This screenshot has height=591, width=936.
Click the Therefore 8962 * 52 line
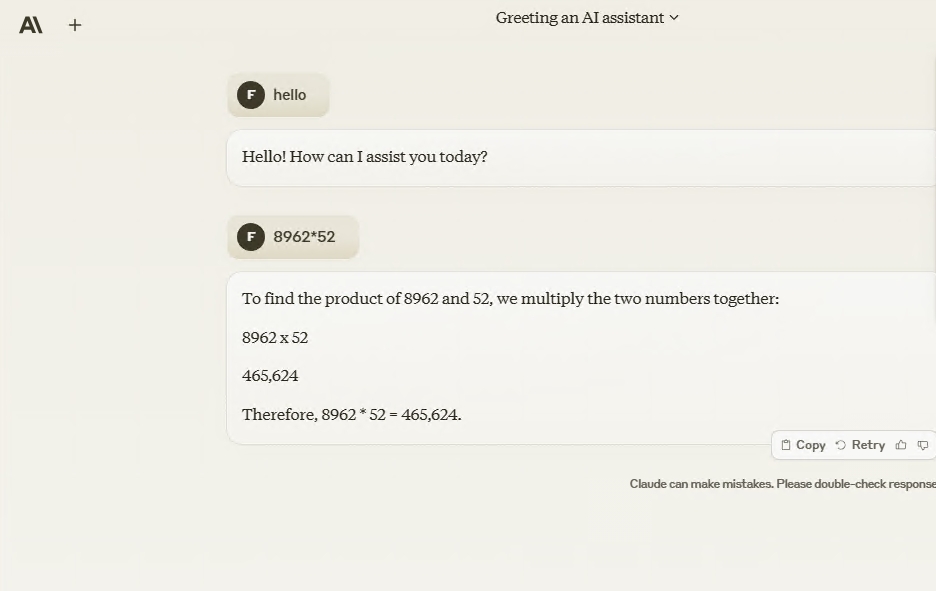pos(352,414)
